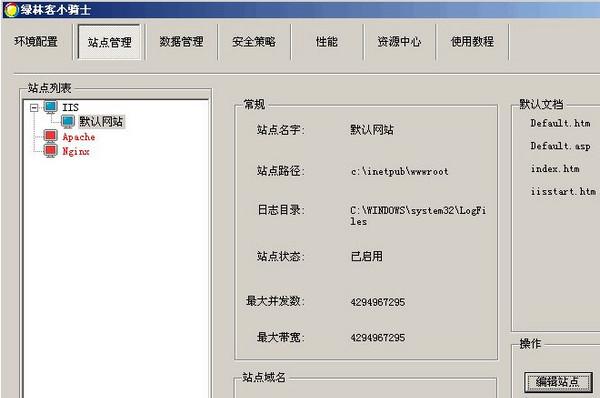
Task: Click the red Nginx server icon
Action: 51,151
